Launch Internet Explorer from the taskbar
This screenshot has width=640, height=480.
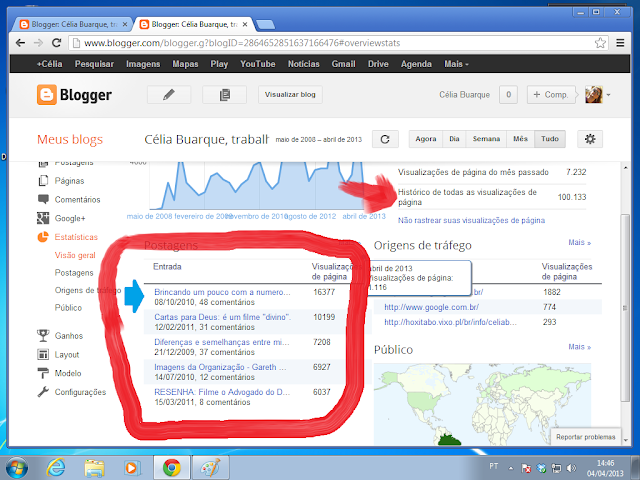click(56, 468)
